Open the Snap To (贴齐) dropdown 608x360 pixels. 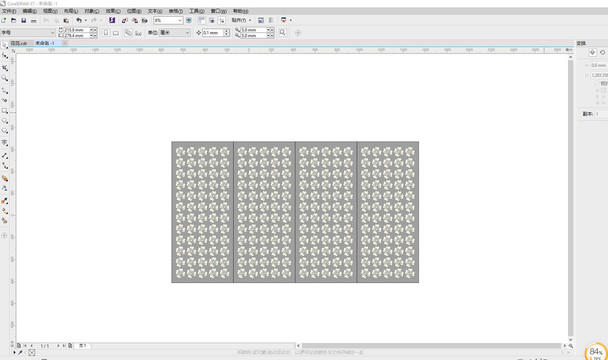point(241,20)
